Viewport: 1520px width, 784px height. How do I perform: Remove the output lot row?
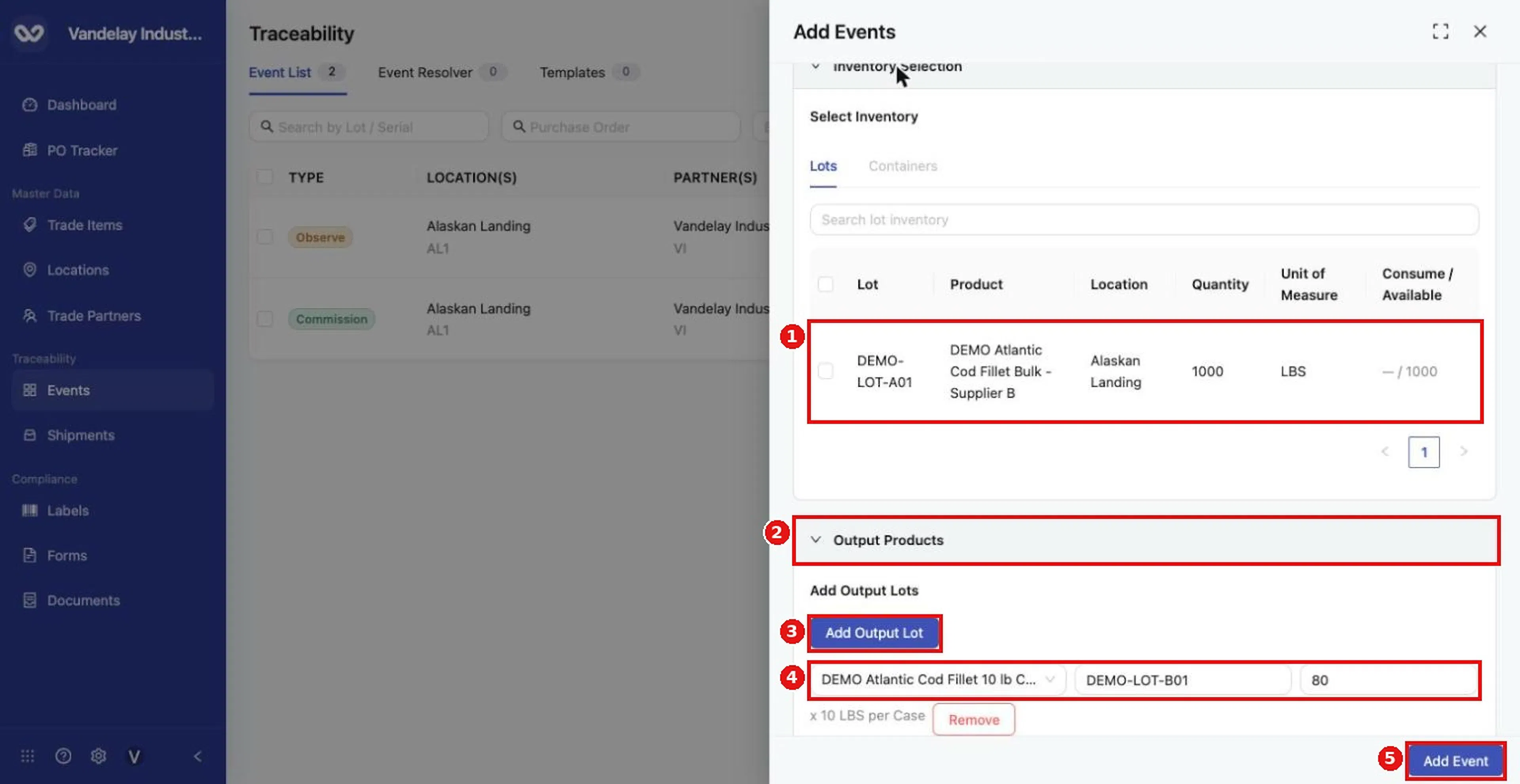click(974, 720)
